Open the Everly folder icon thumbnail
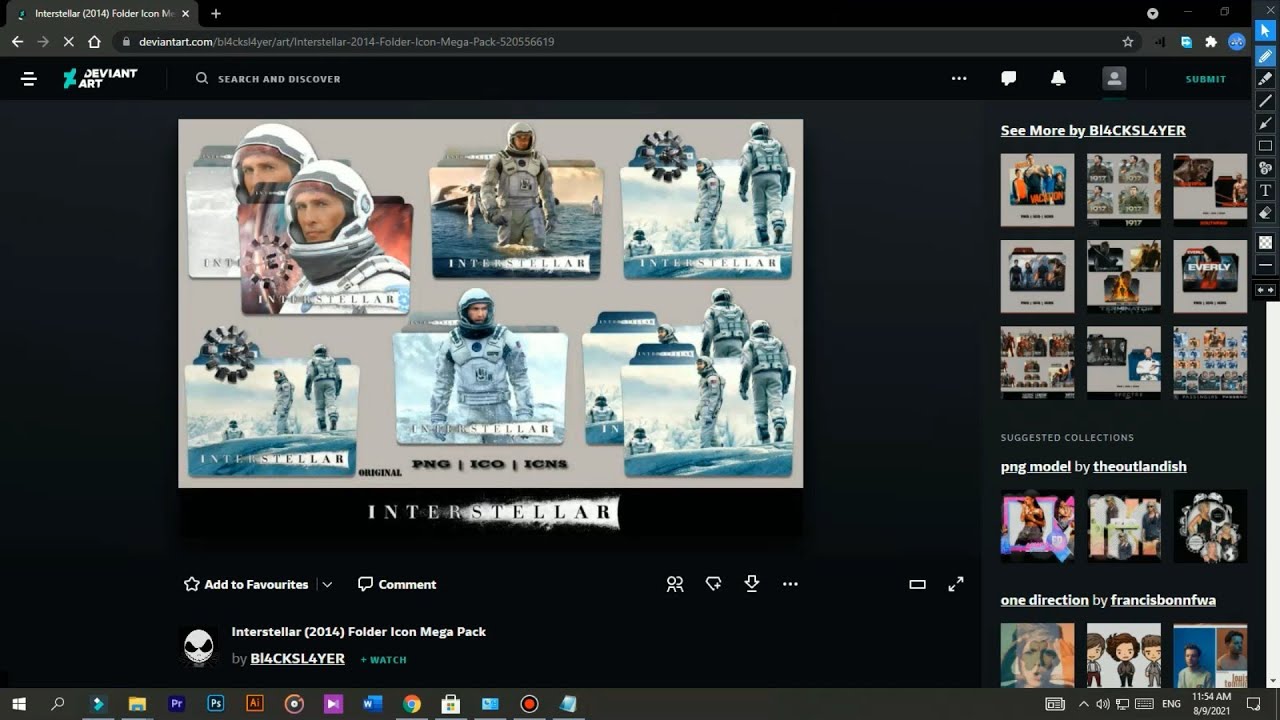The image size is (1280, 720). click(1210, 276)
